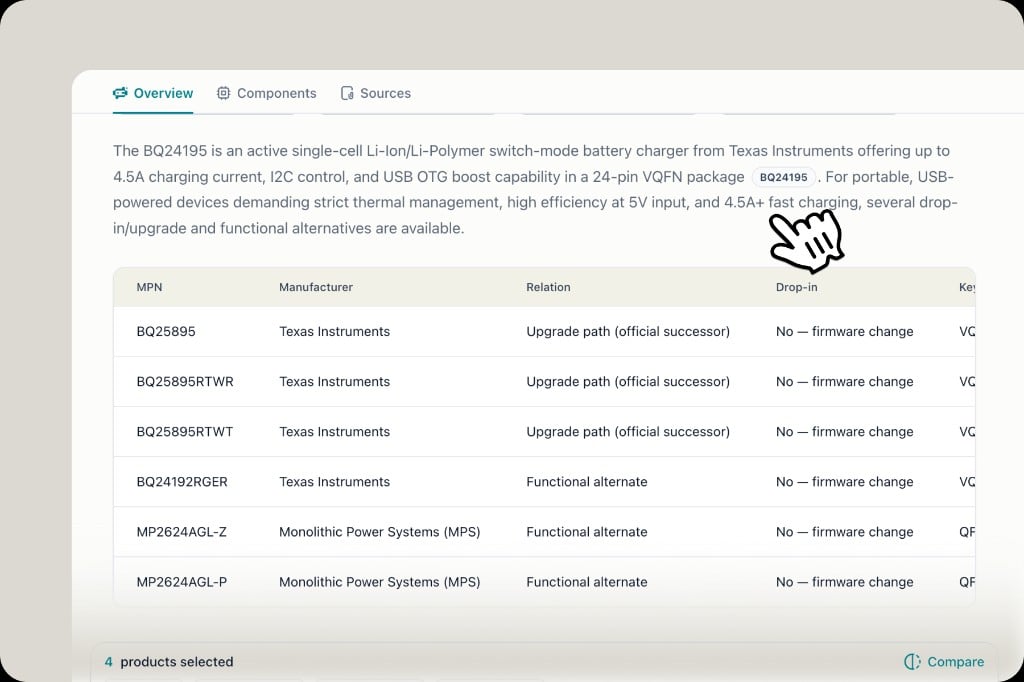Select the BQ24192RGER part number

tap(182, 481)
